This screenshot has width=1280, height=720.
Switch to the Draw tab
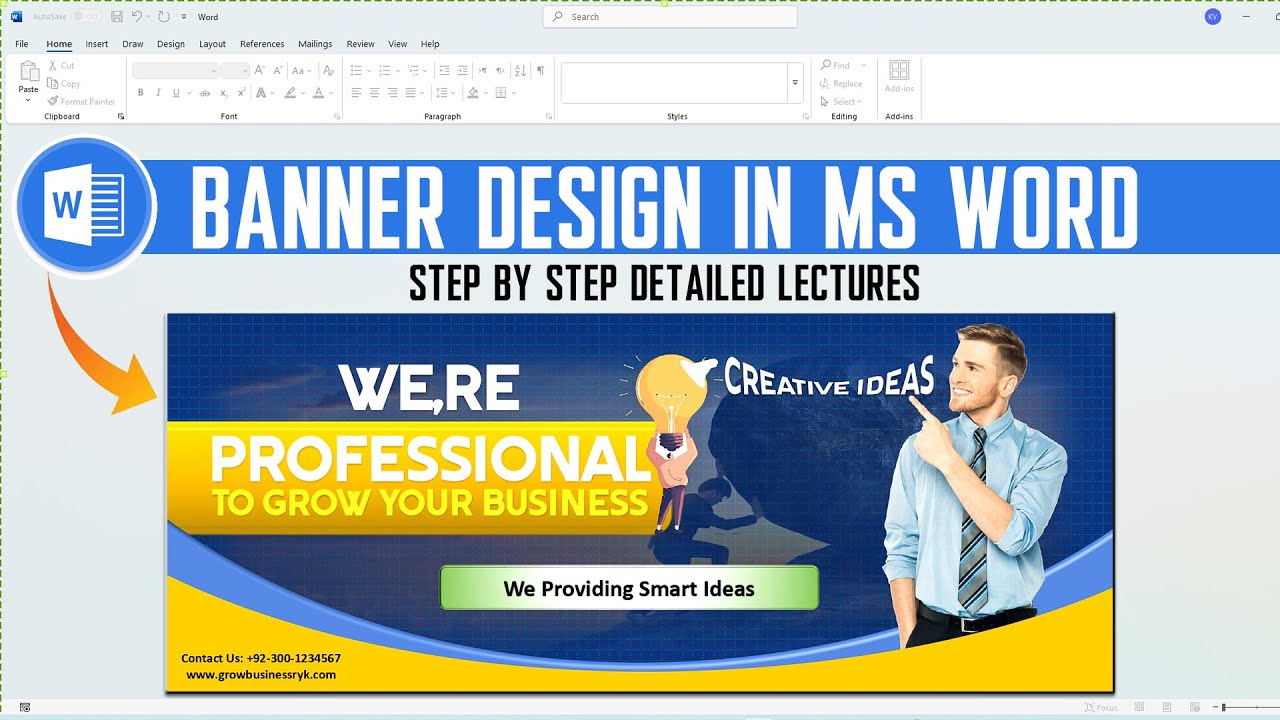pos(133,44)
